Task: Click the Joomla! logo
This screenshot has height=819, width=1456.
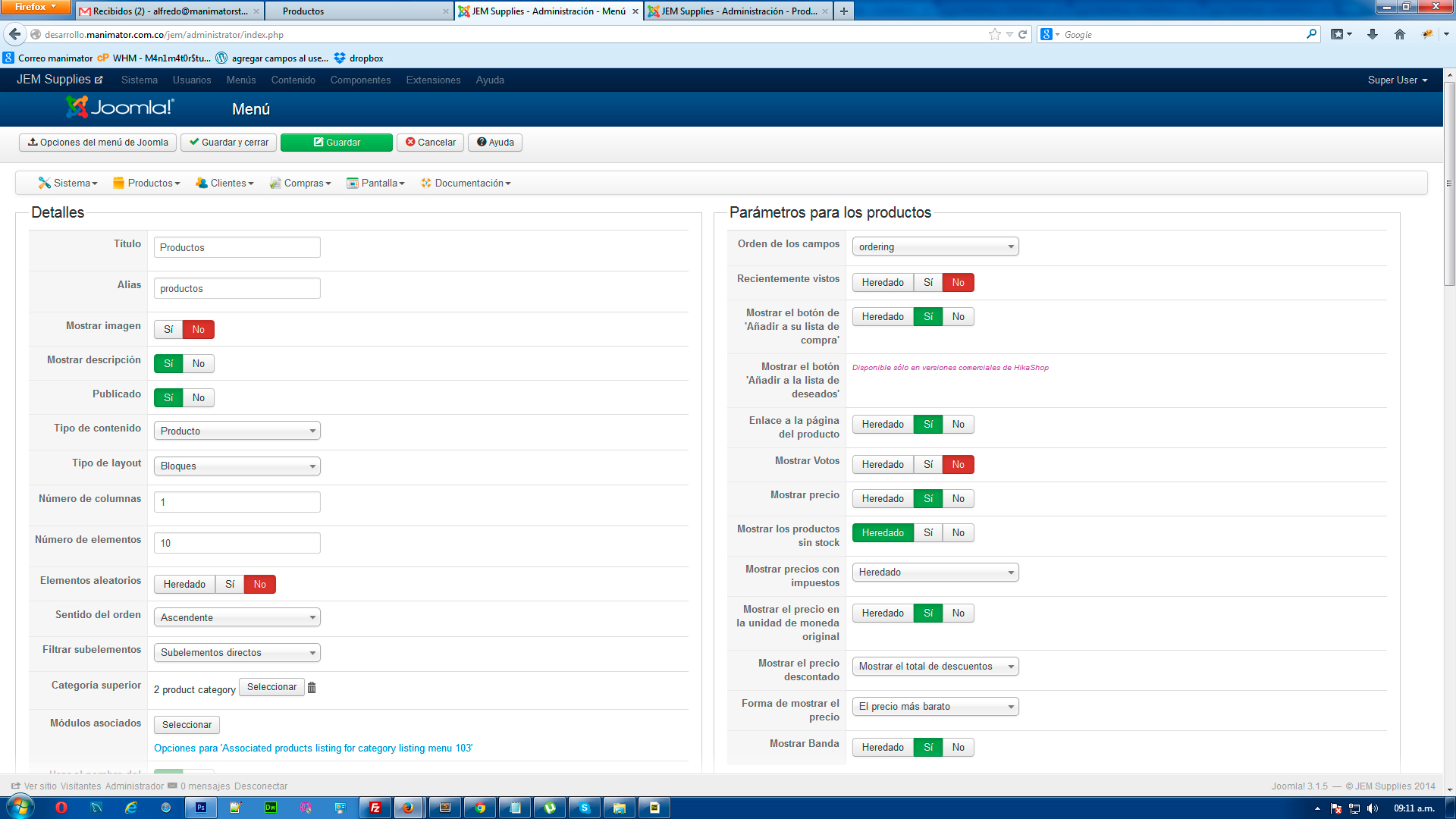Action: (120, 108)
